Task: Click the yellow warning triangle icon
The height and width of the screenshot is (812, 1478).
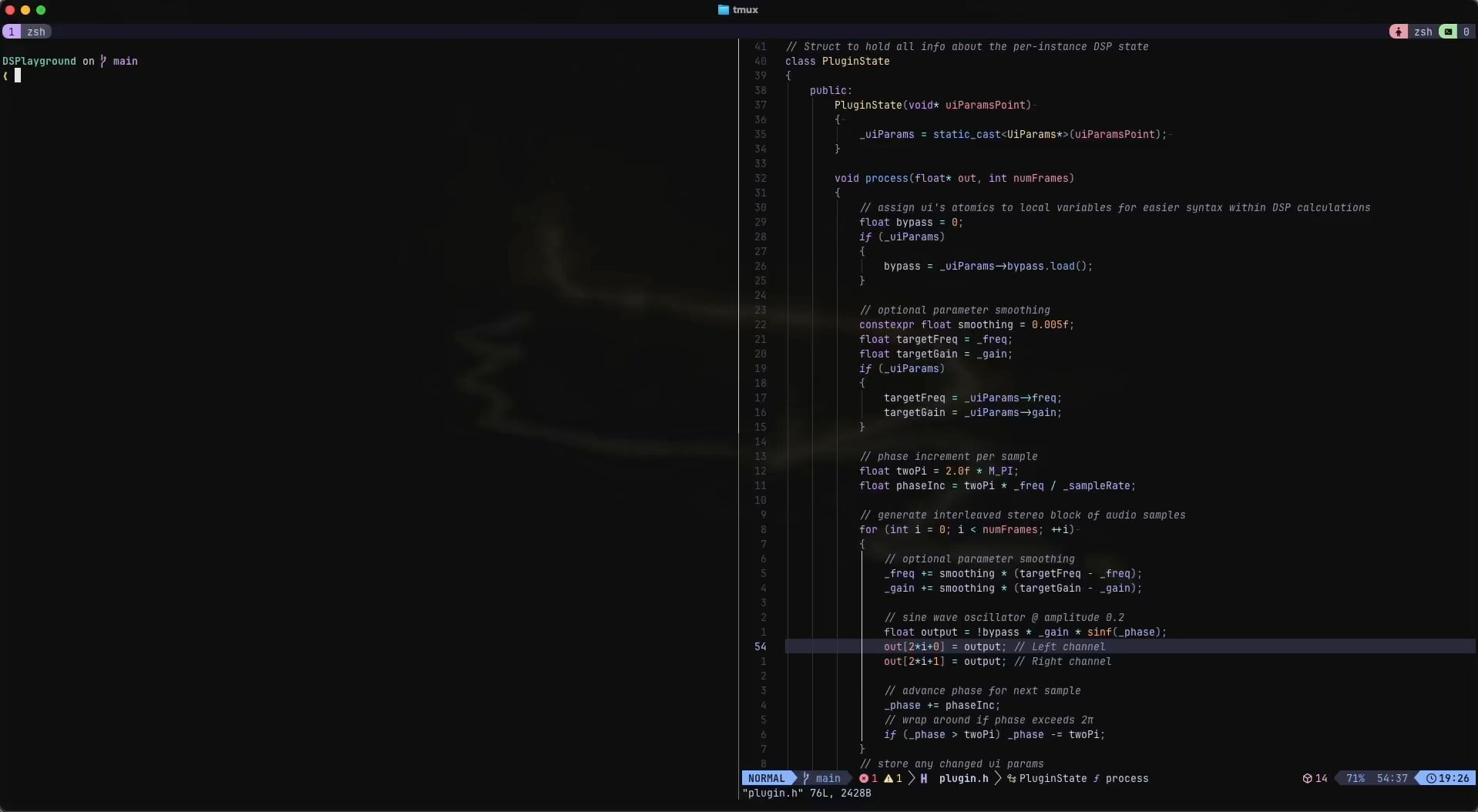Action: click(x=888, y=778)
